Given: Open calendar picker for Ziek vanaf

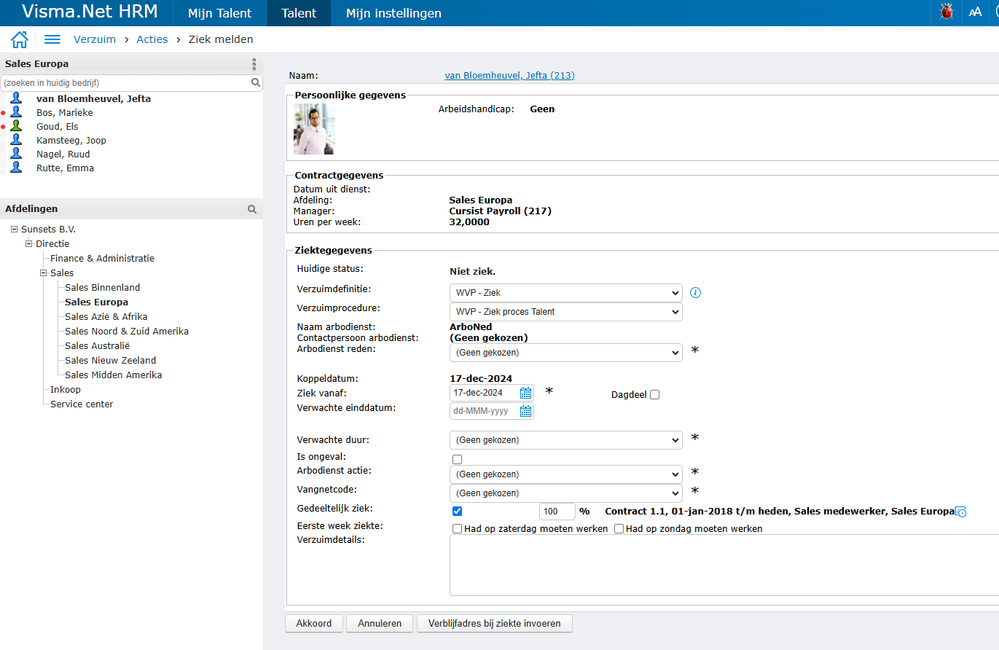Looking at the screenshot, I should click(526, 393).
